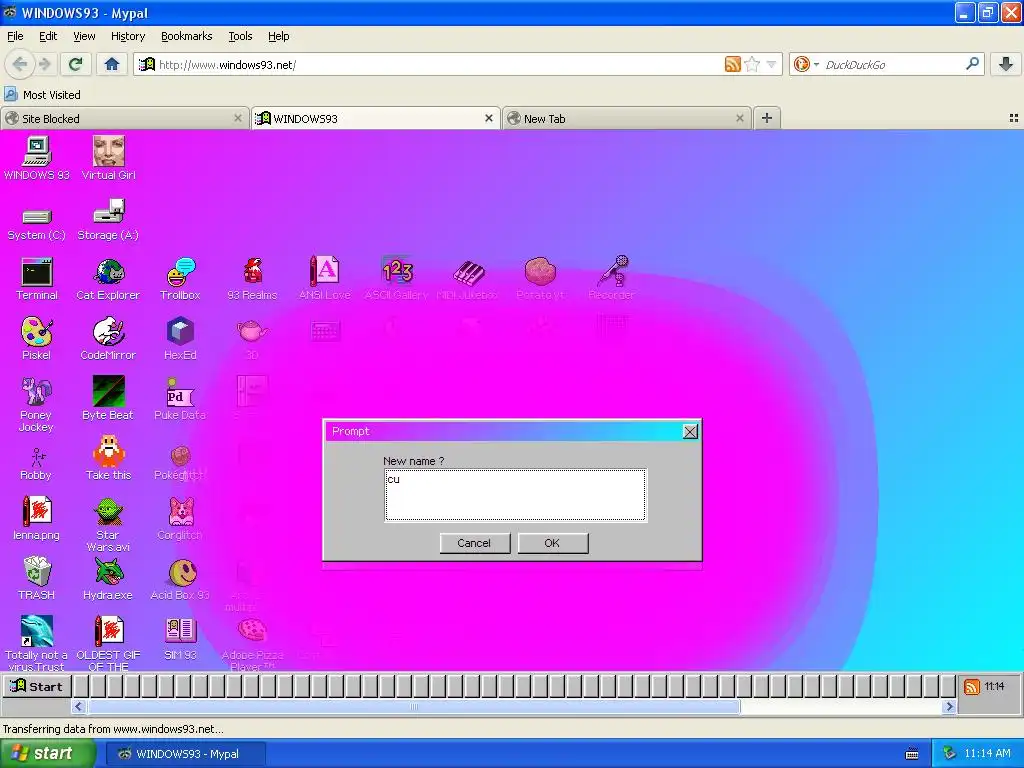Open the Storage (A:) floppy drive
The width and height of the screenshot is (1024, 768).
pos(108,221)
